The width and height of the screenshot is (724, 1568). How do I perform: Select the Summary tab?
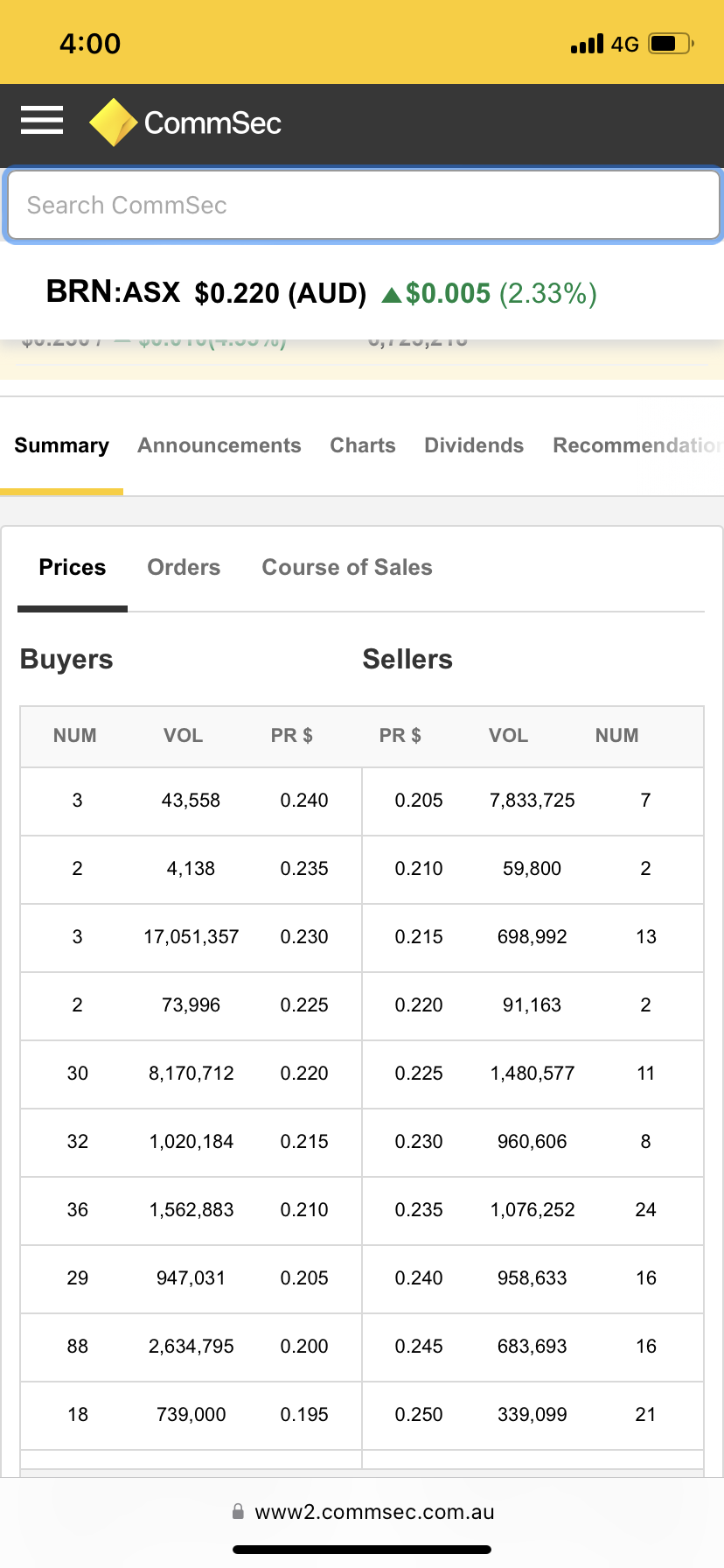(x=61, y=445)
